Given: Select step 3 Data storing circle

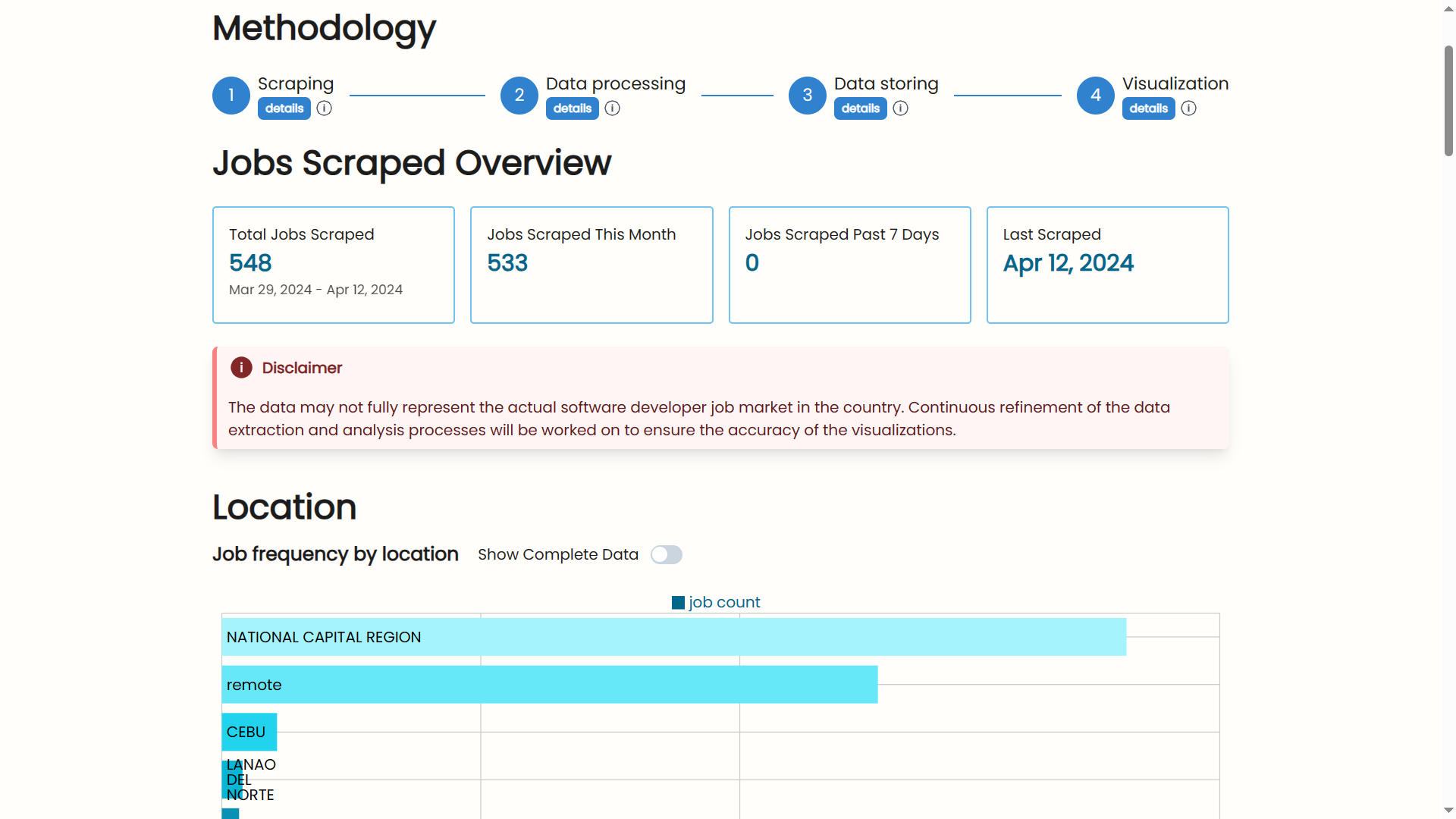Looking at the screenshot, I should (x=808, y=96).
